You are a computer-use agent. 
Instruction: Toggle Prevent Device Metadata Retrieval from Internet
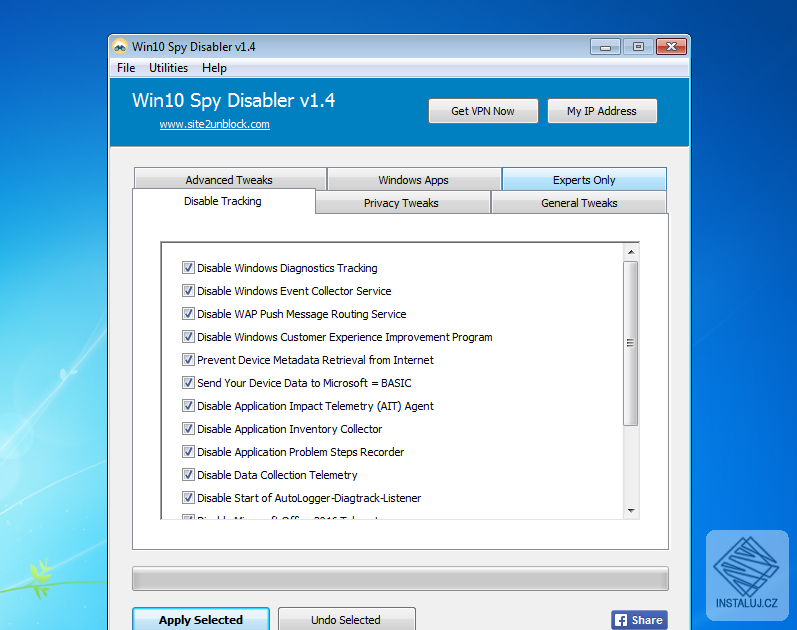(188, 359)
